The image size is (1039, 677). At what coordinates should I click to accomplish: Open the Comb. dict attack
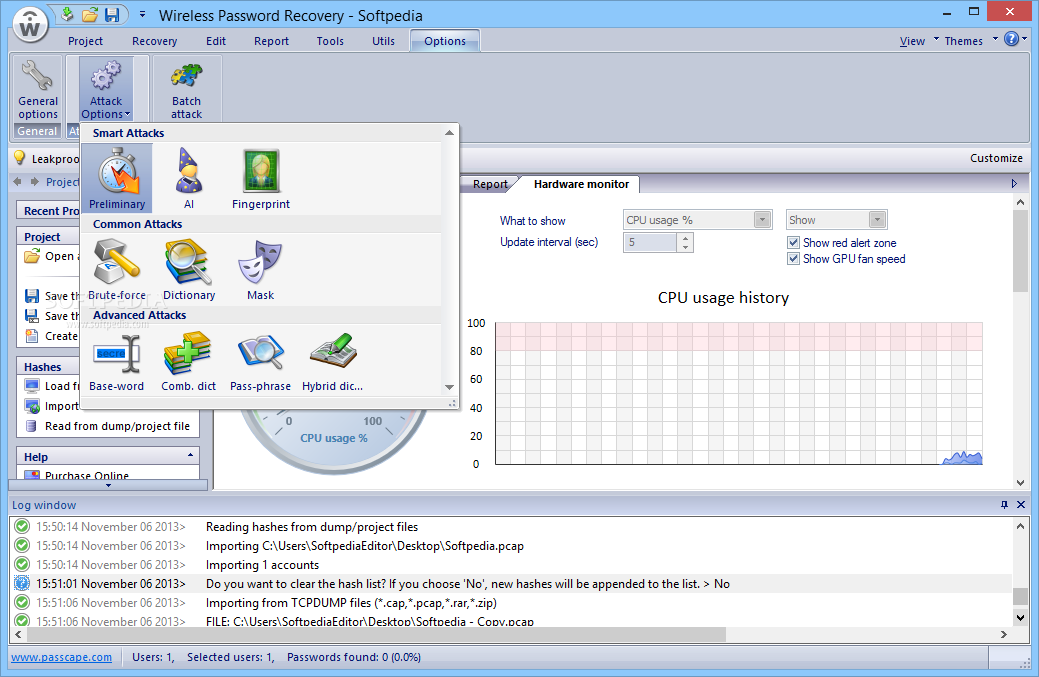tap(189, 360)
